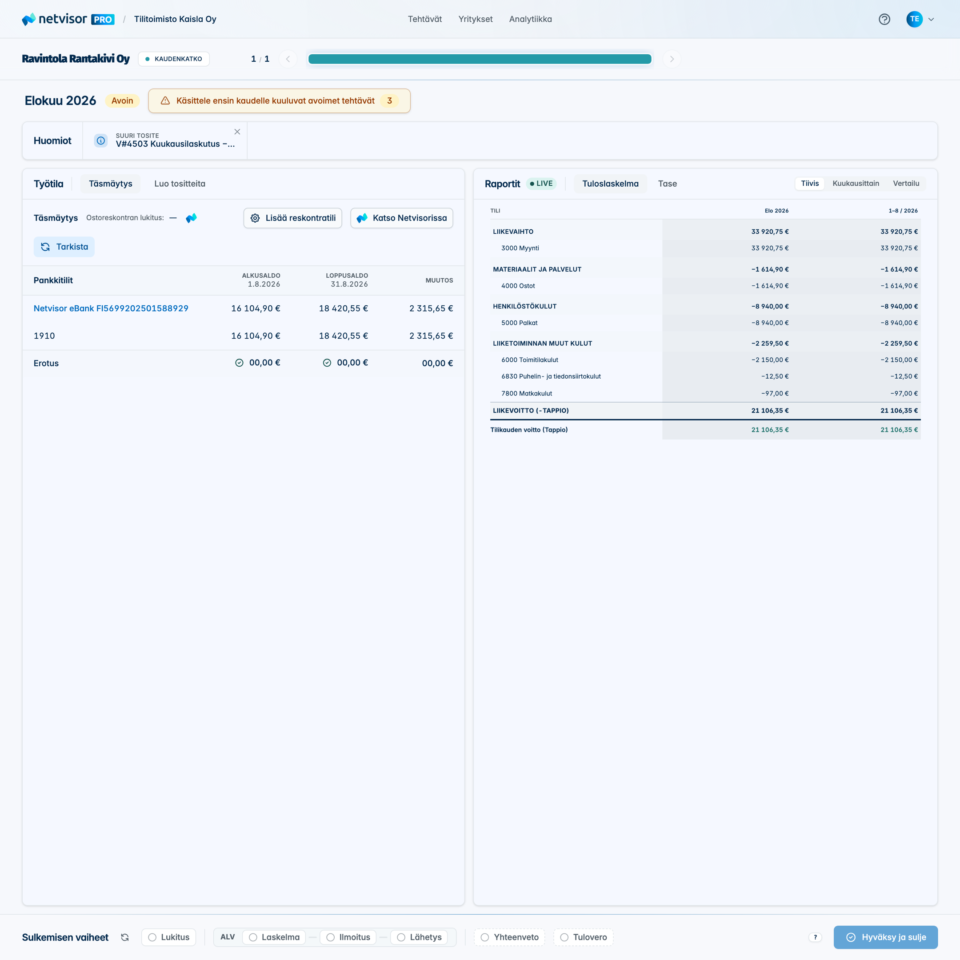Go to previous company with left chevron

(x=288, y=59)
